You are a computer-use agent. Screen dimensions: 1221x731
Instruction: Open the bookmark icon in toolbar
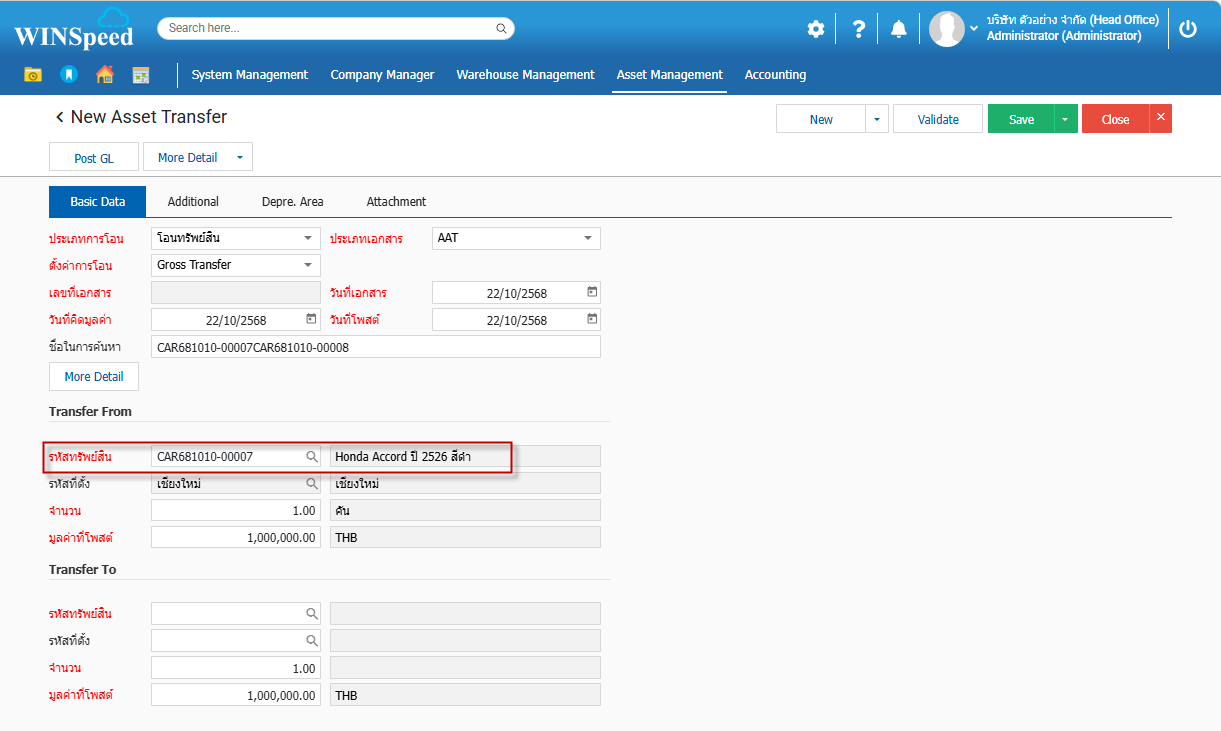pyautogui.click(x=68, y=75)
